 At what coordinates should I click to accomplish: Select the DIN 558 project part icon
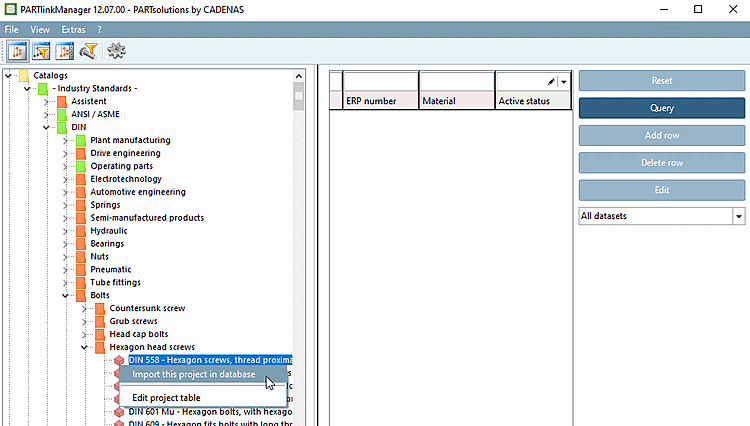click(119, 360)
